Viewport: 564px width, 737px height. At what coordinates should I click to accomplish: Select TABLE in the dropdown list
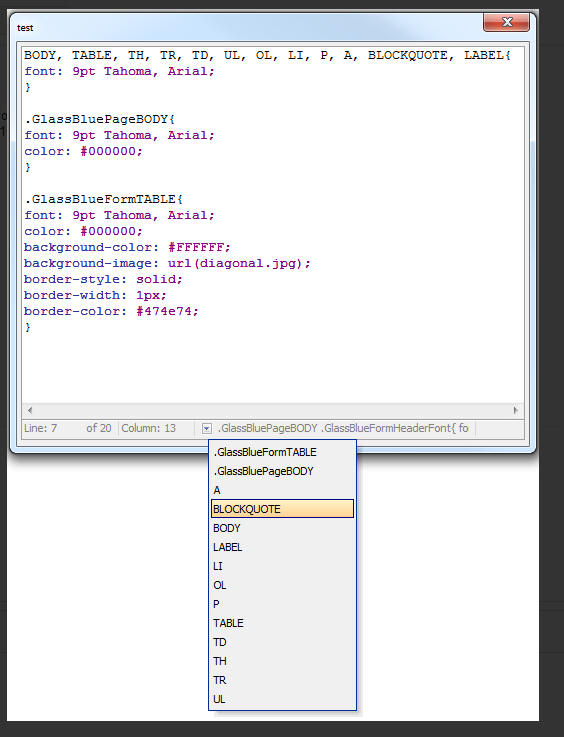[282, 623]
